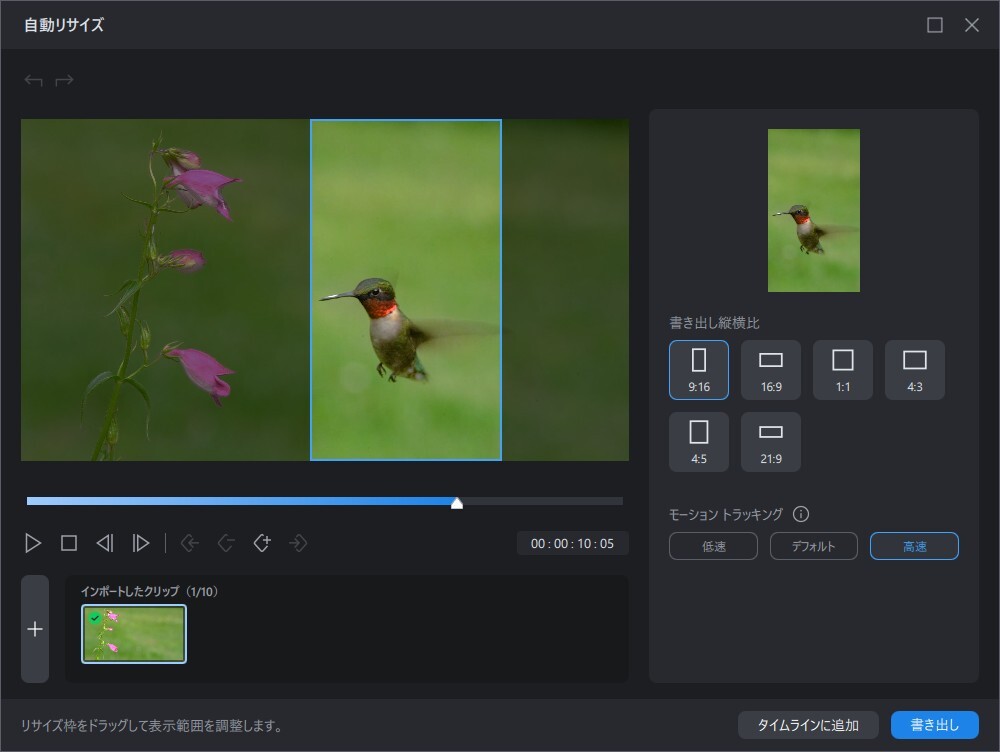1000x752 pixels.
Task: Choose the 1:1 square aspect ratio
Action: pyautogui.click(x=843, y=370)
